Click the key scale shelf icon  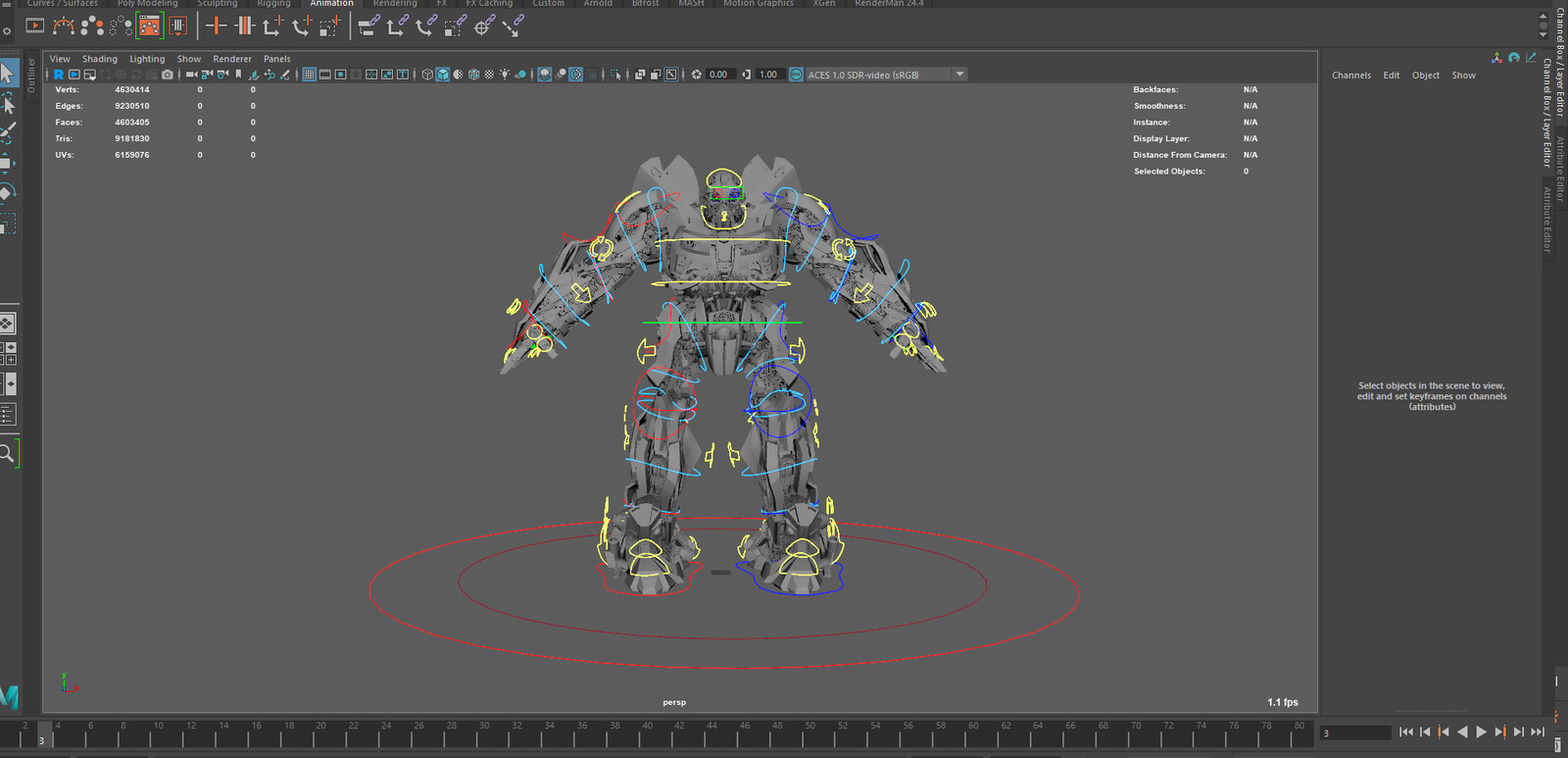coord(329,26)
